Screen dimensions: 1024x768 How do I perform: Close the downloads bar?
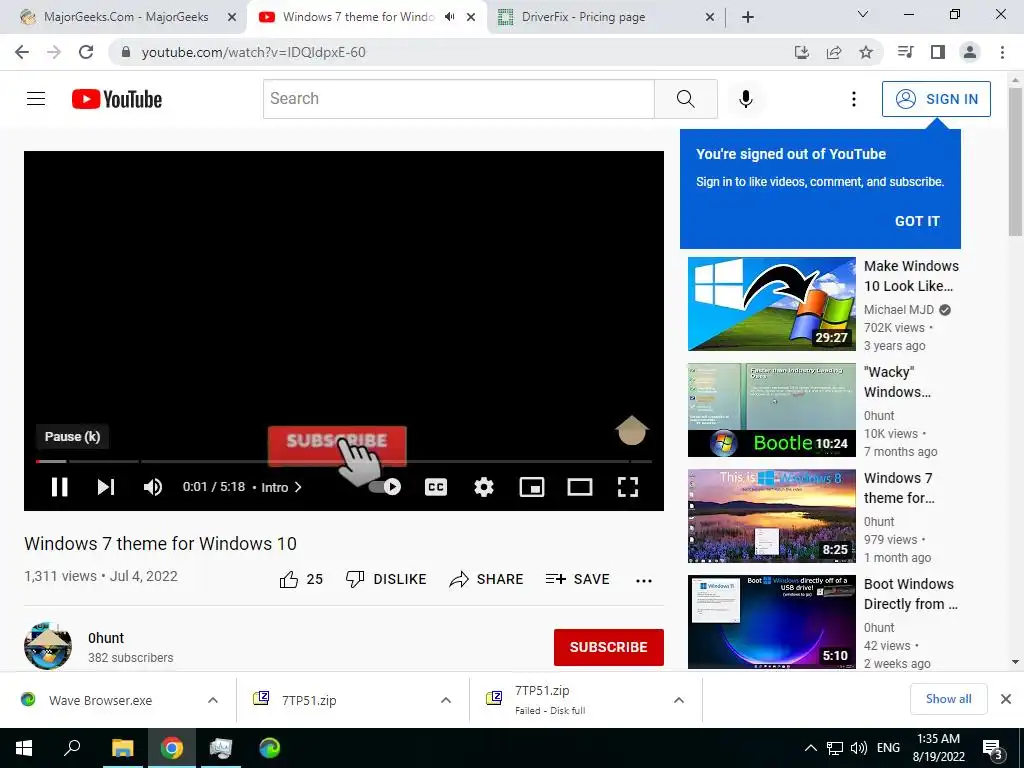[x=1006, y=699]
